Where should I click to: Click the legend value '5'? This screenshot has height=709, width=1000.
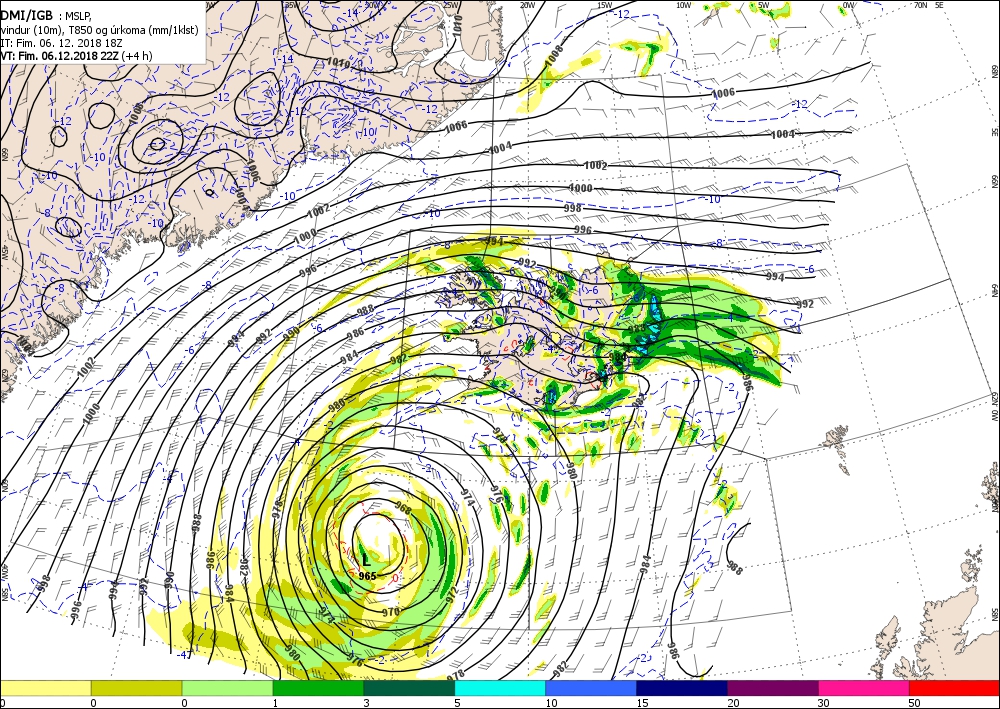[x=457, y=703]
